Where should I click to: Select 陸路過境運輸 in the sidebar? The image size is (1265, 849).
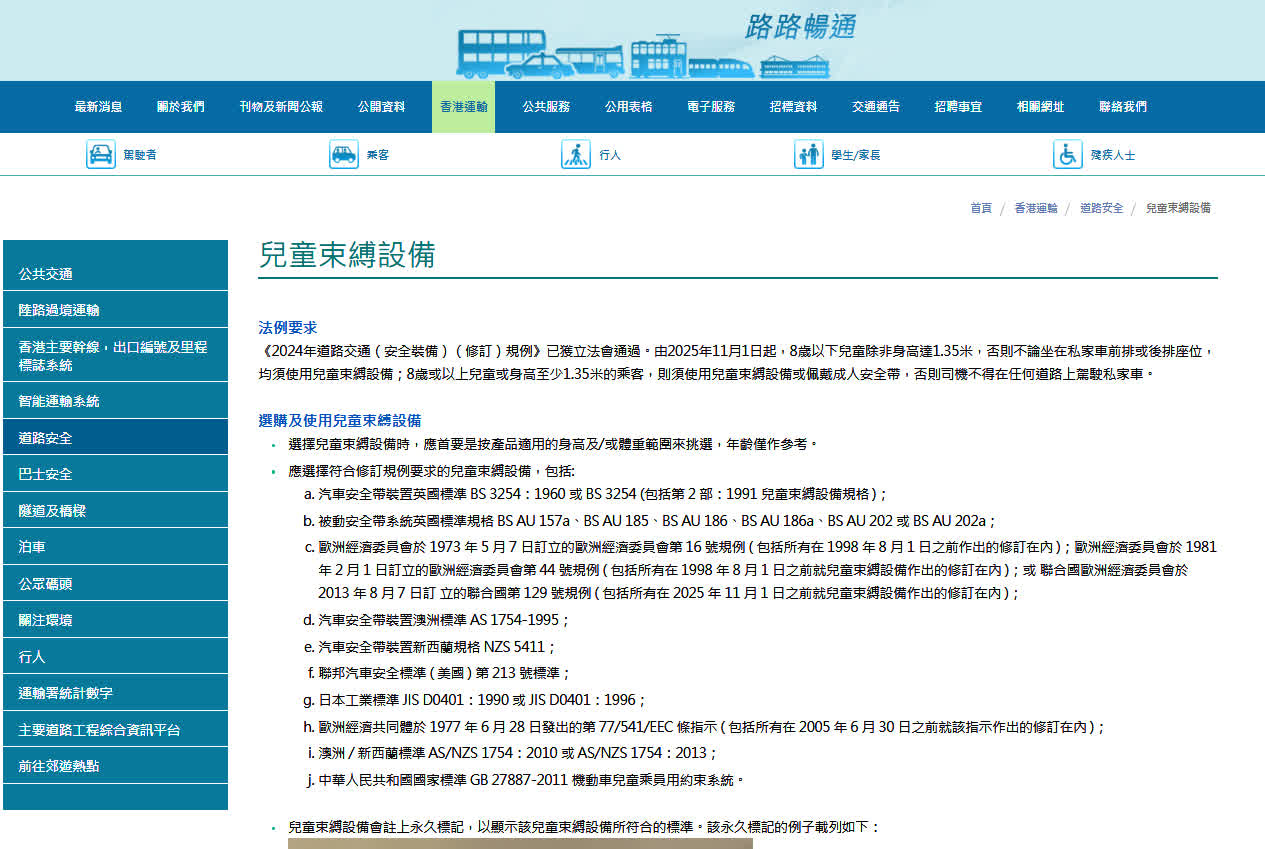click(x=59, y=310)
